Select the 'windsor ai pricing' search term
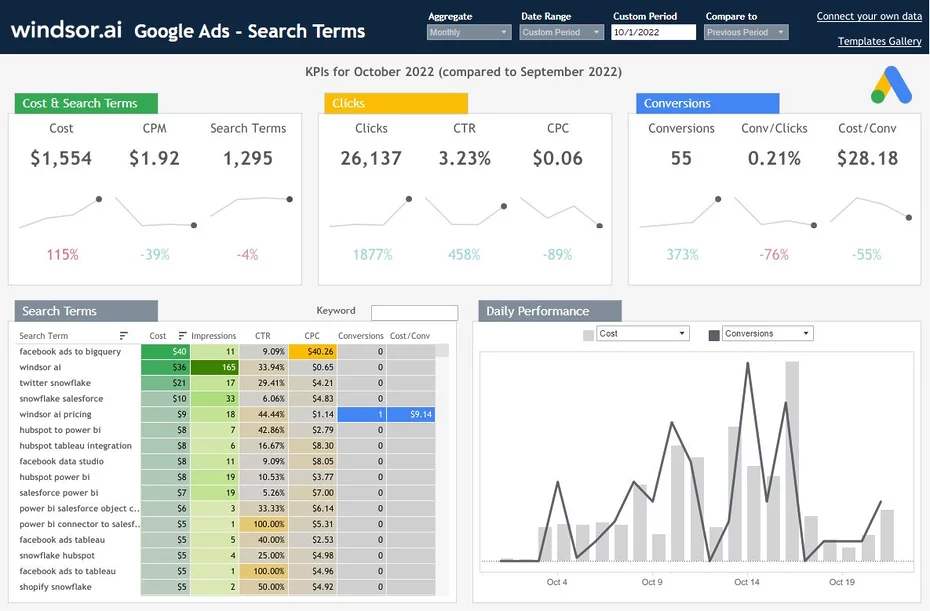Image resolution: width=930 pixels, height=611 pixels. pyautogui.click(x=55, y=415)
